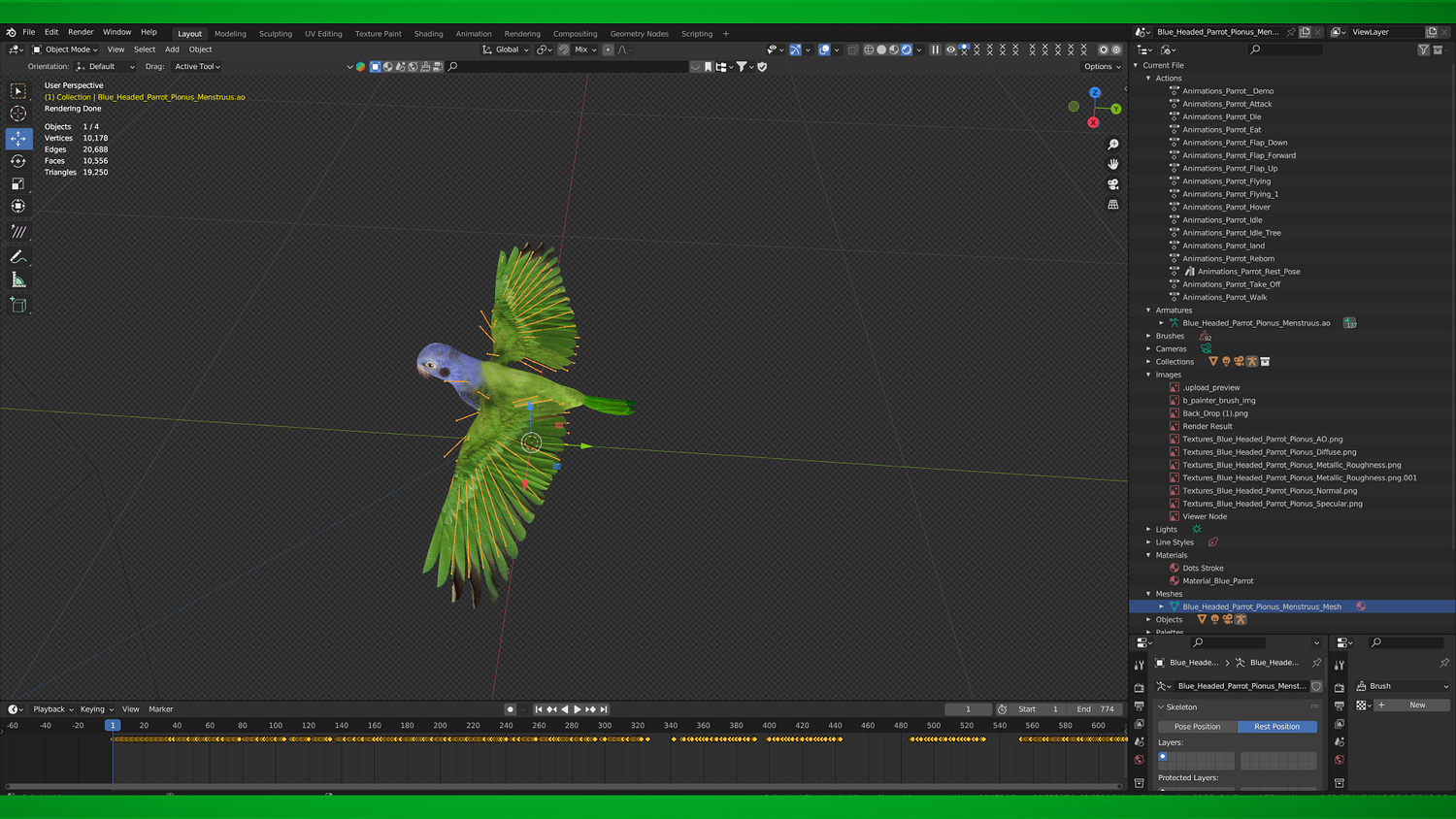This screenshot has height=819, width=1456.
Task: Switch perspective/orthographic with the grid icon
Action: pyautogui.click(x=1113, y=205)
